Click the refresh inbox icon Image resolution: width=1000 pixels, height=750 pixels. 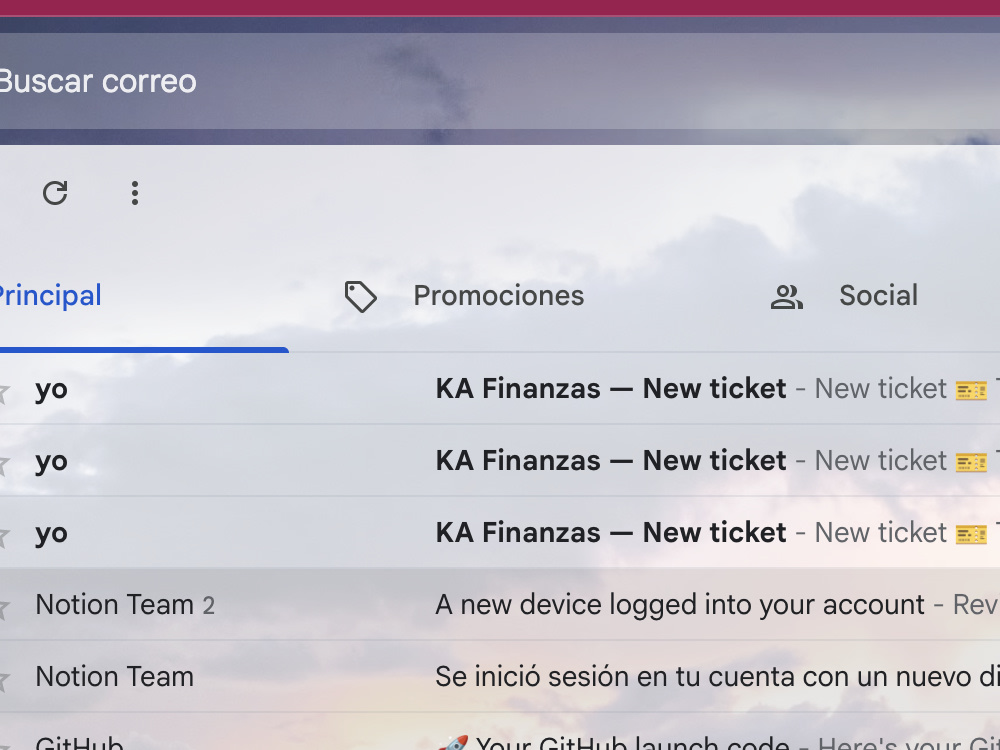tap(55, 193)
